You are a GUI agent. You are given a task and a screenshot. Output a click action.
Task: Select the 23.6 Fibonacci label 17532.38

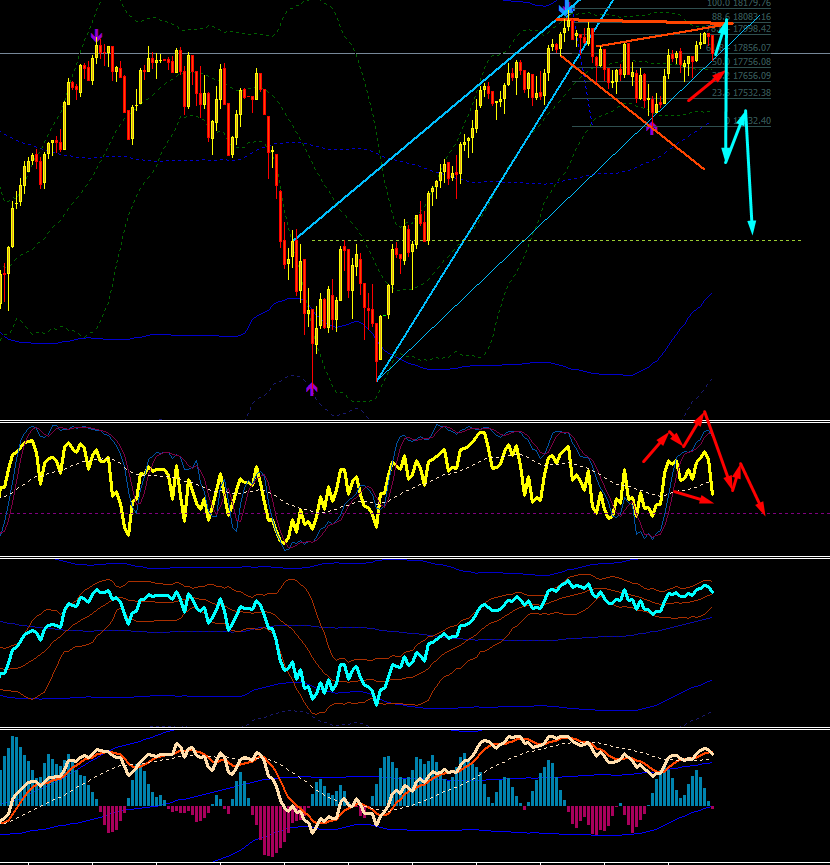(x=741, y=93)
